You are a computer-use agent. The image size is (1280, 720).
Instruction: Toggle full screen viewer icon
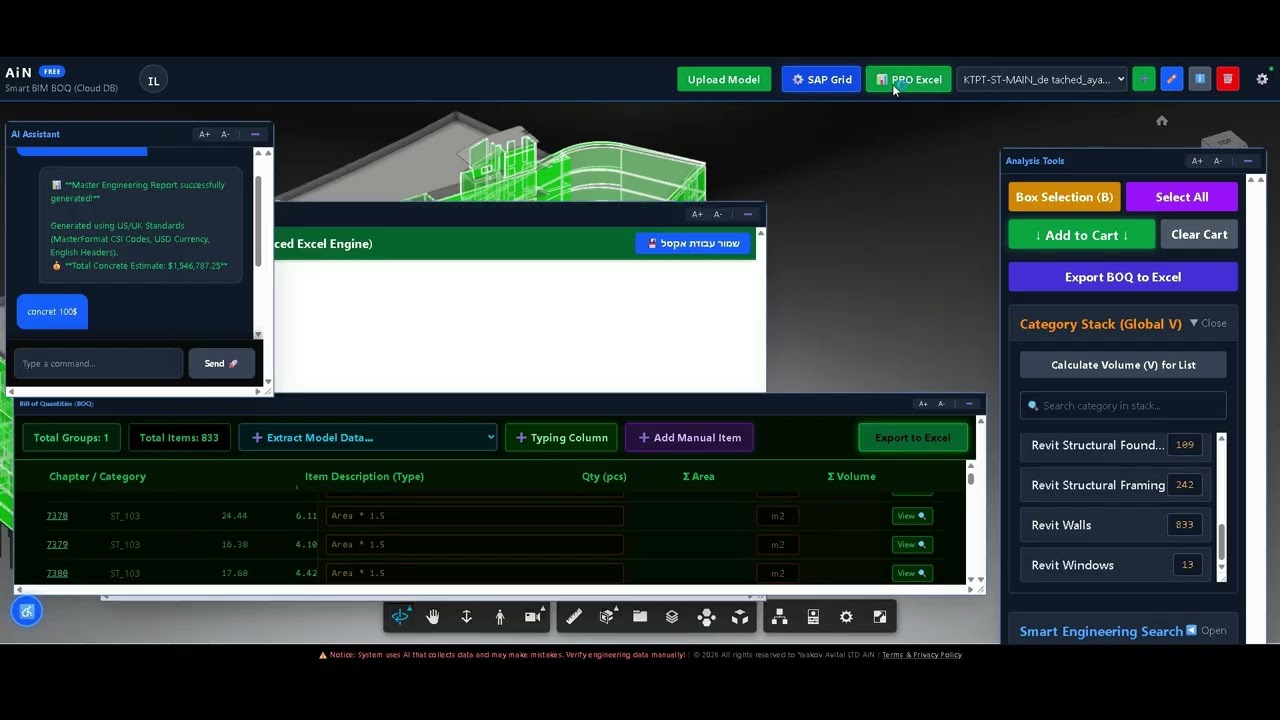coord(880,617)
